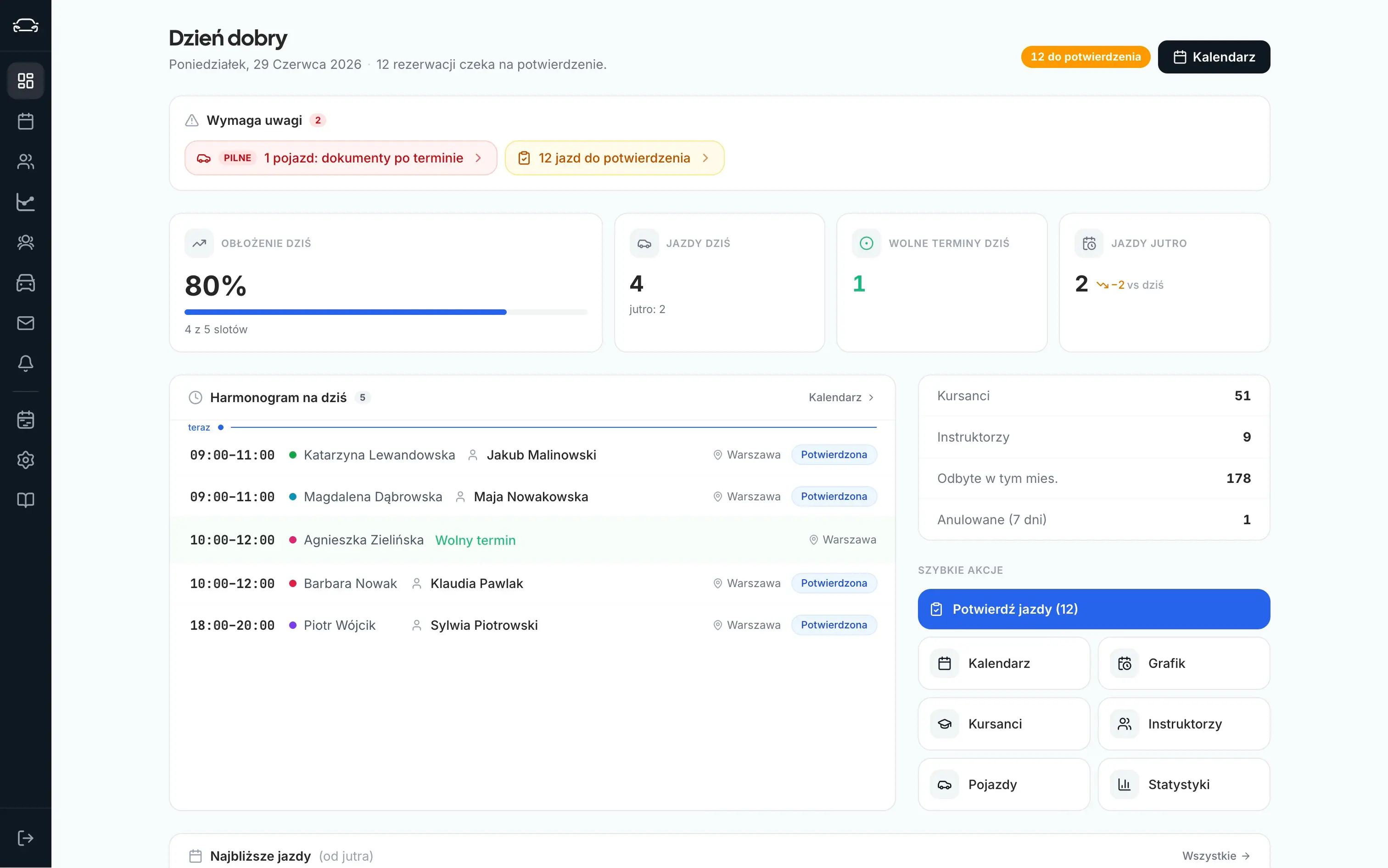Click the Instruktorzy 9 stats row
The height and width of the screenshot is (868, 1388).
(x=1093, y=437)
